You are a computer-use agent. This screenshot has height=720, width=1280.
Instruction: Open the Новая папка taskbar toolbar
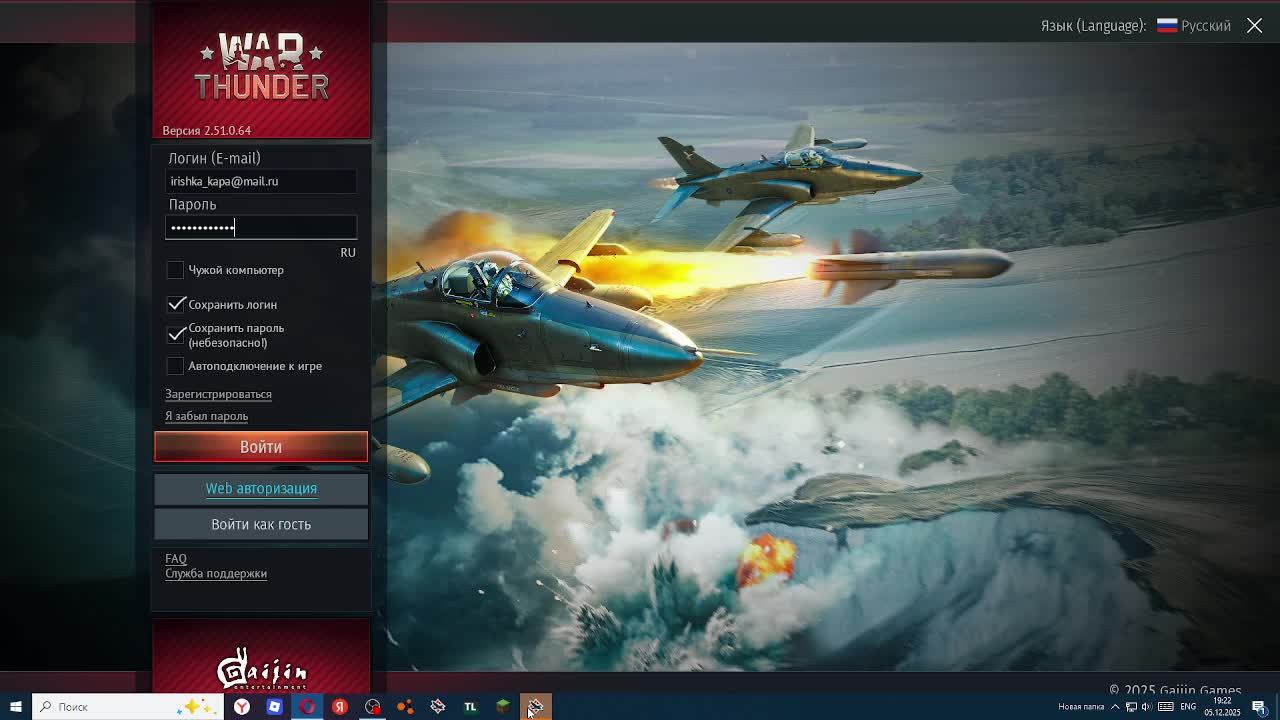click(1081, 707)
